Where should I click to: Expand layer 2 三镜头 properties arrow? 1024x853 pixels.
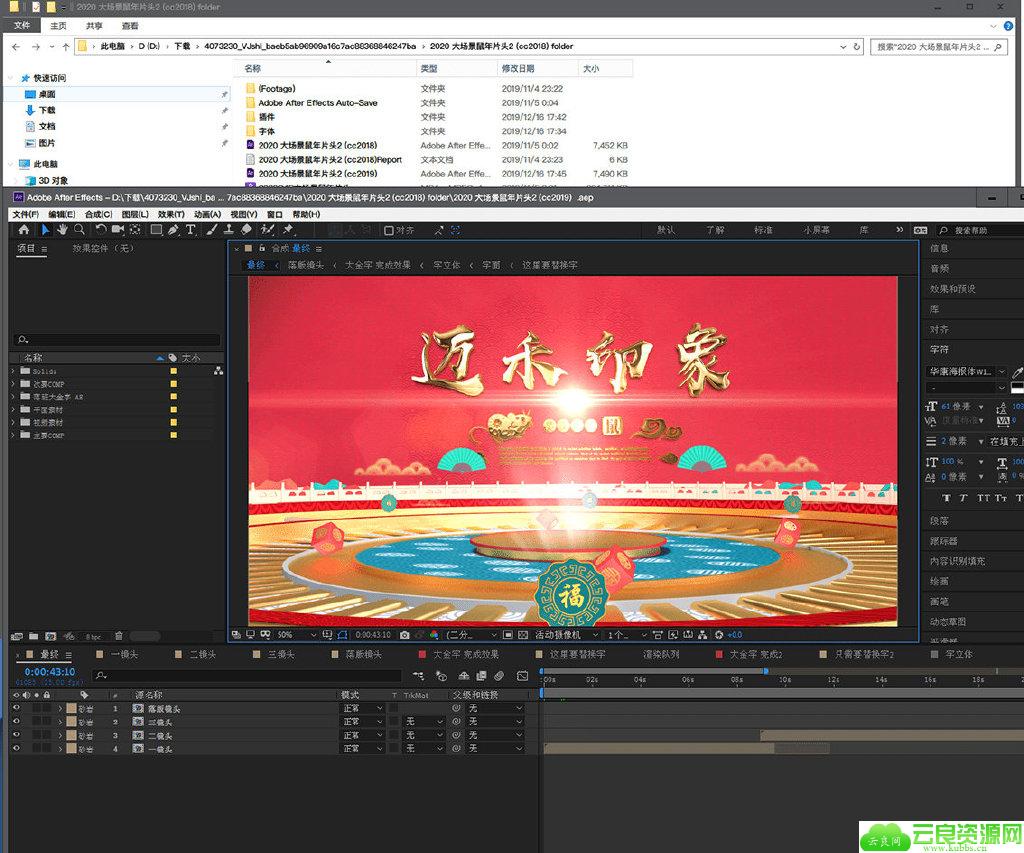[61, 722]
